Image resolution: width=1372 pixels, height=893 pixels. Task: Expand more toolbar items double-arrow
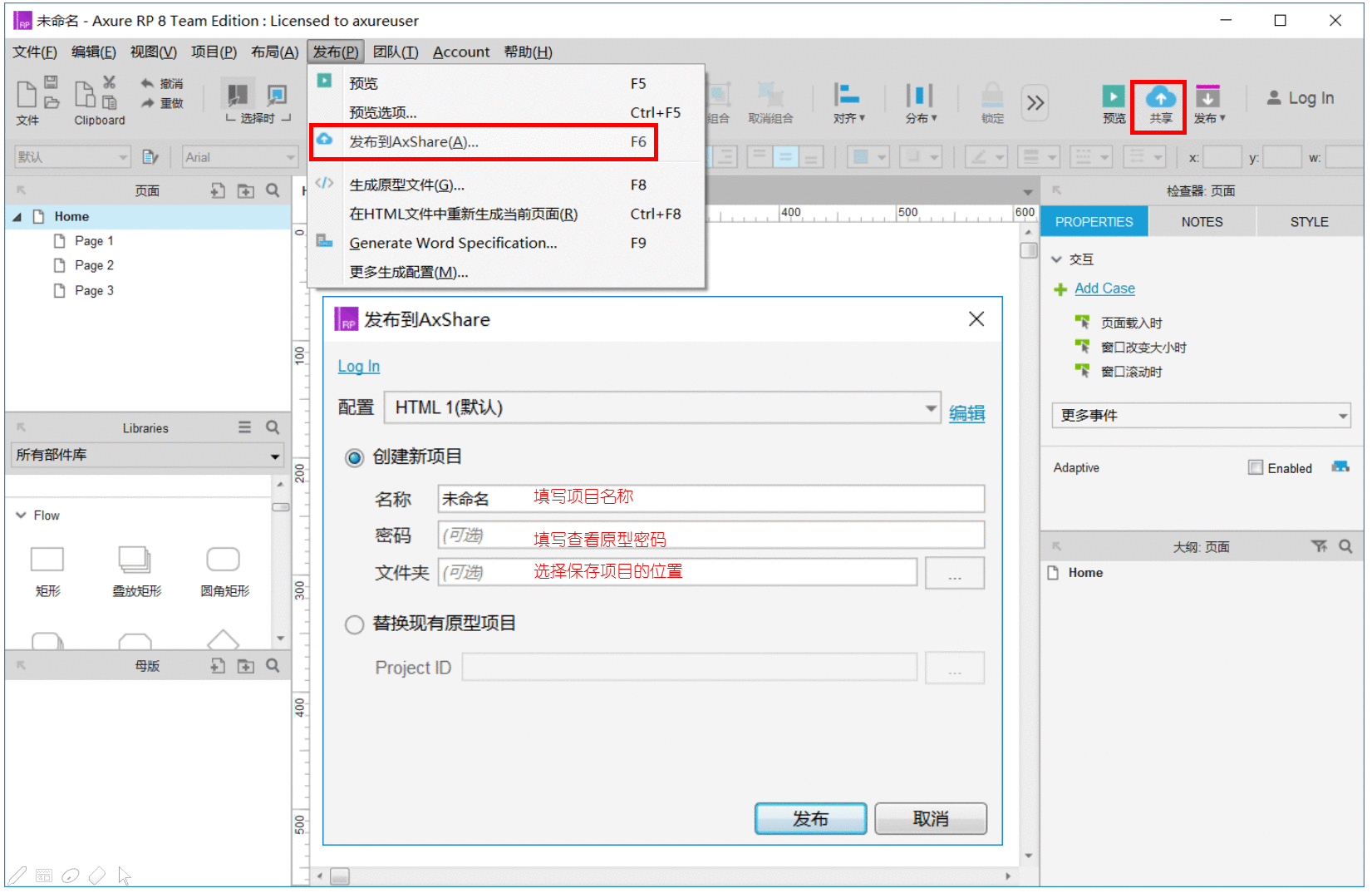click(x=1035, y=103)
